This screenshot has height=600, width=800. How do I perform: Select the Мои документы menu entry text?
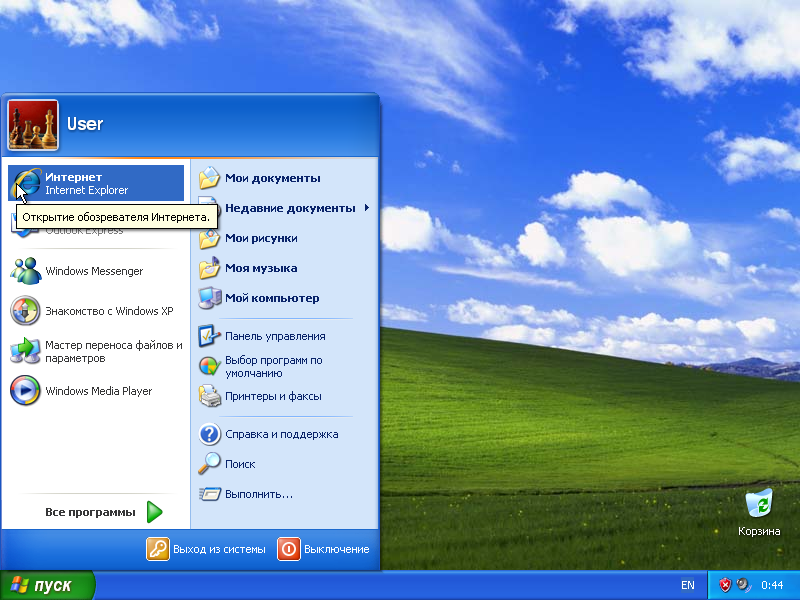(273, 178)
